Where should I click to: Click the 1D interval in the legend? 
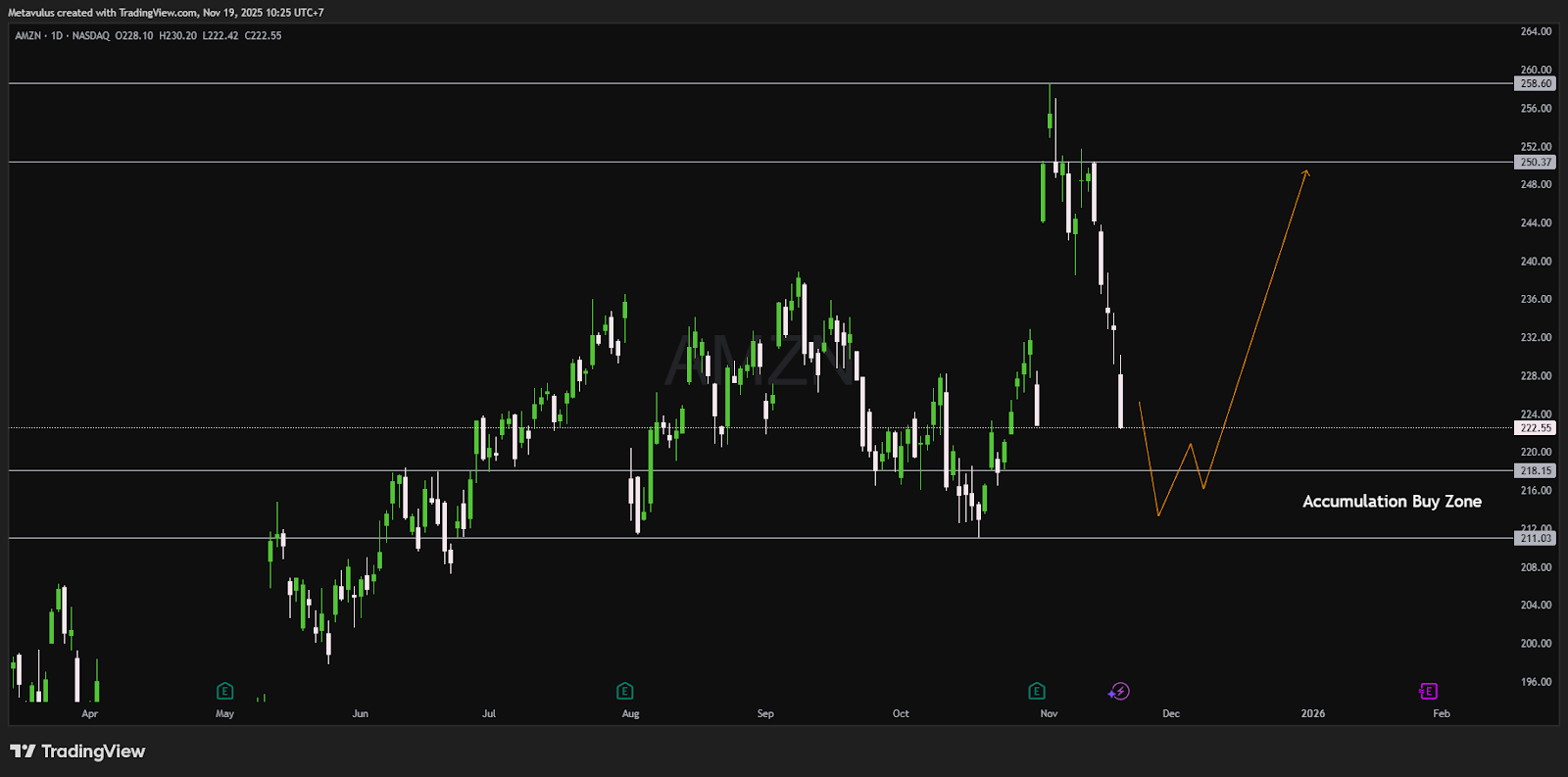[57, 36]
